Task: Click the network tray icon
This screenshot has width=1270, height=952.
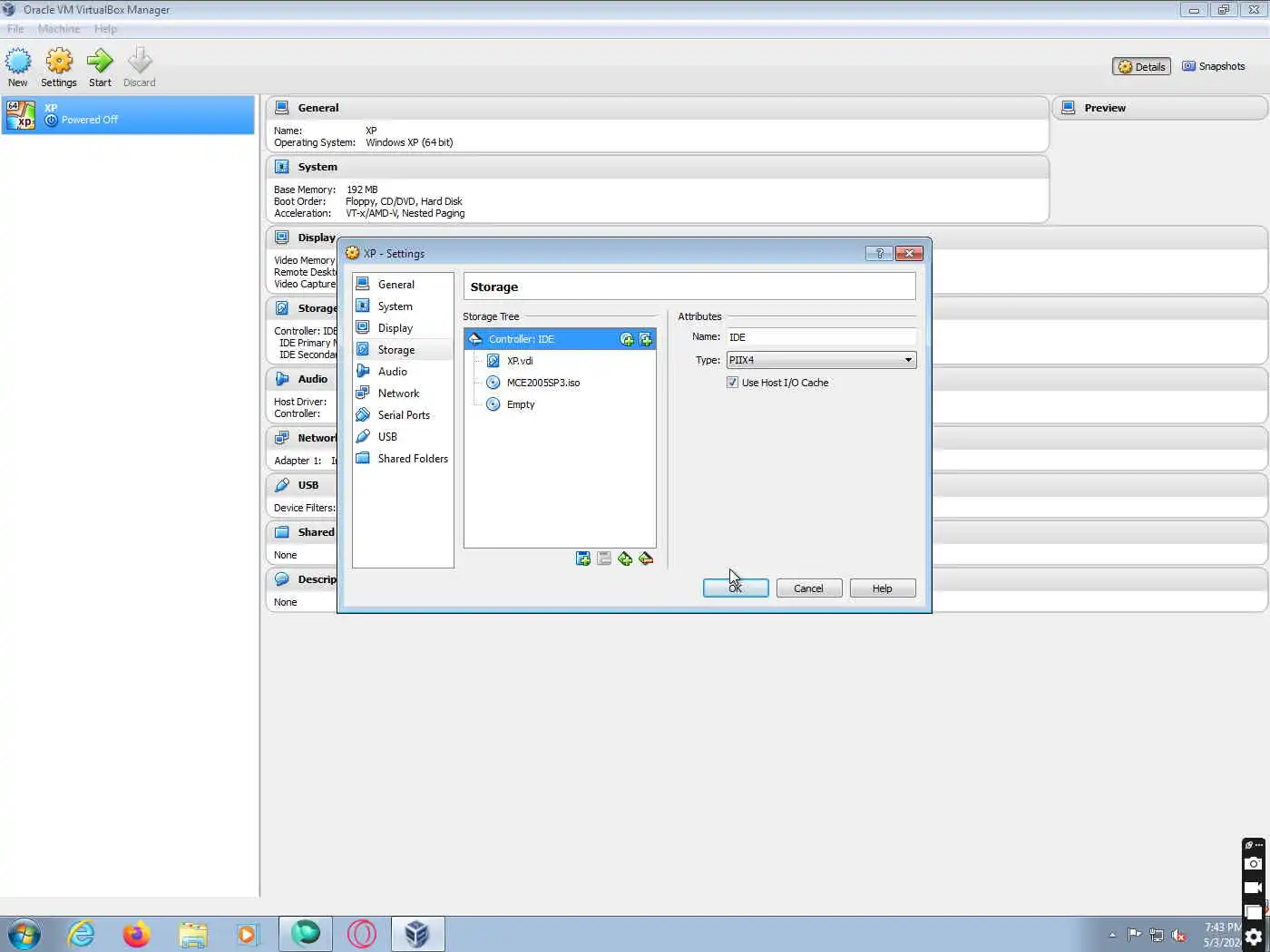Action: 1157,935
